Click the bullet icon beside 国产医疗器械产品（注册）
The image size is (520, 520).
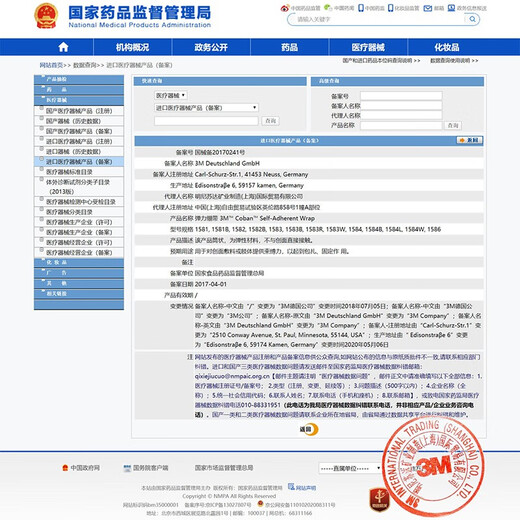coord(42,108)
